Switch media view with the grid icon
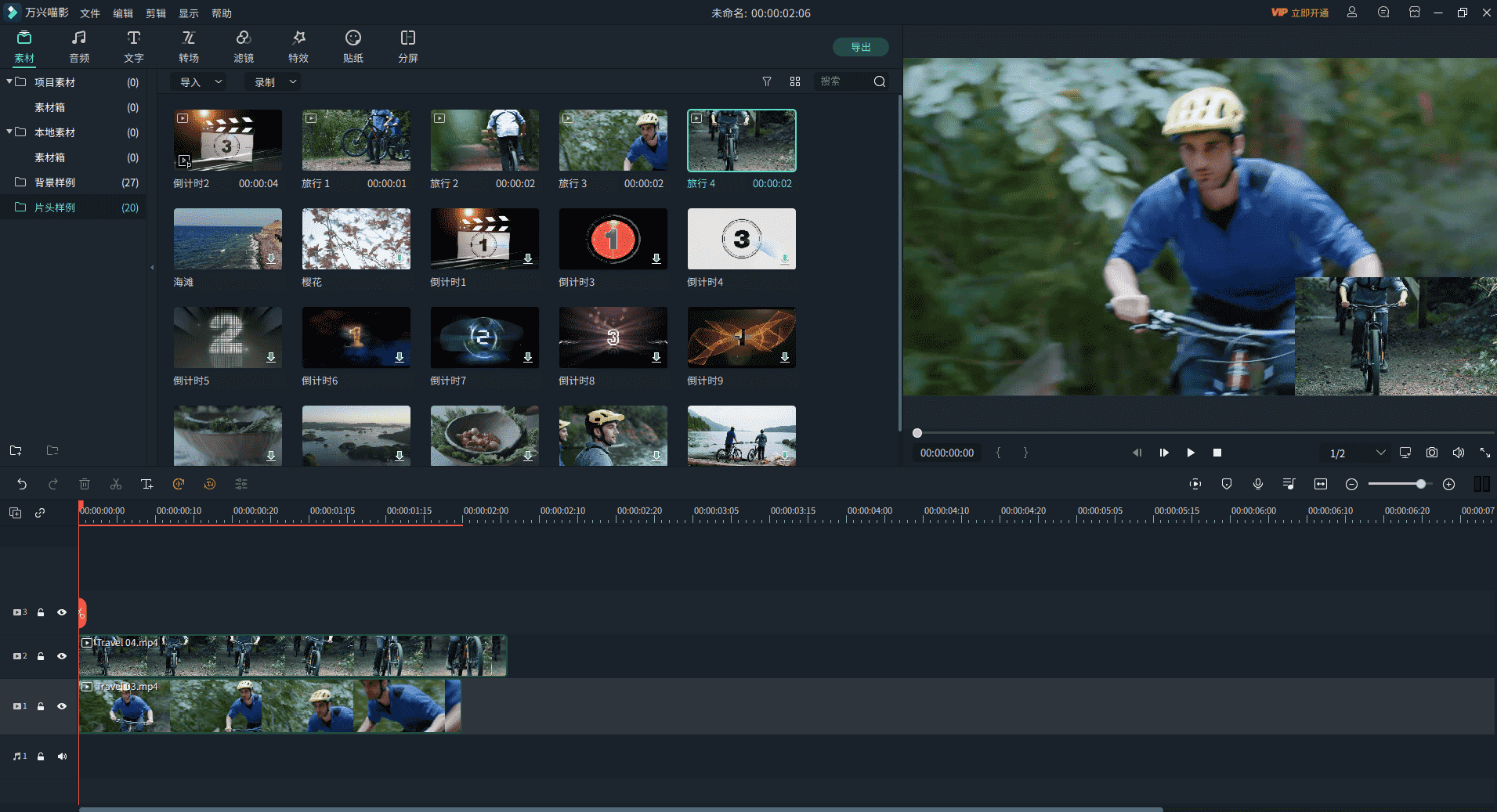Screen dimensions: 1497x812 795,81
